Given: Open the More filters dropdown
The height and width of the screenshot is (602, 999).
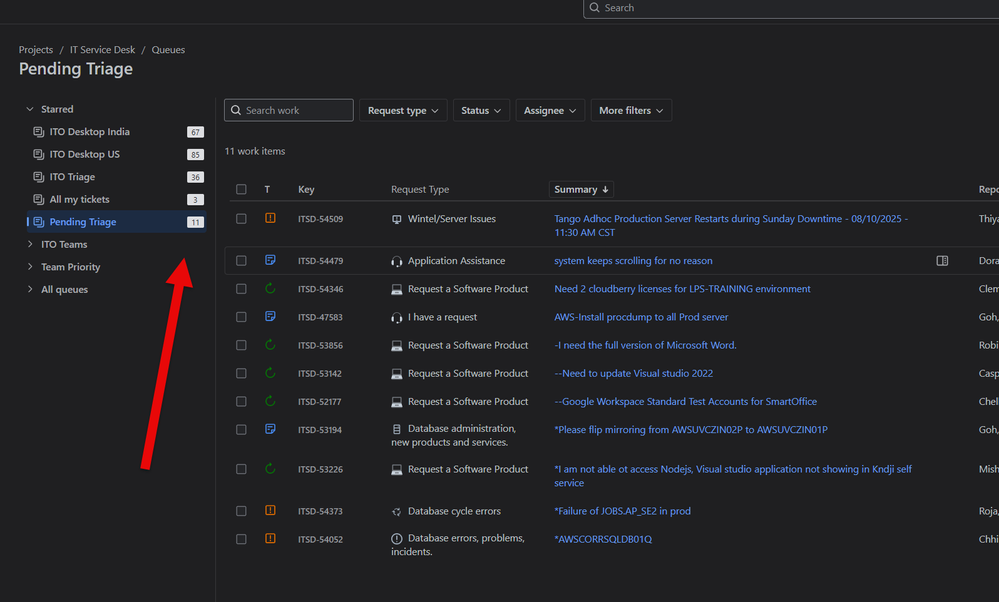Looking at the screenshot, I should click(x=631, y=110).
